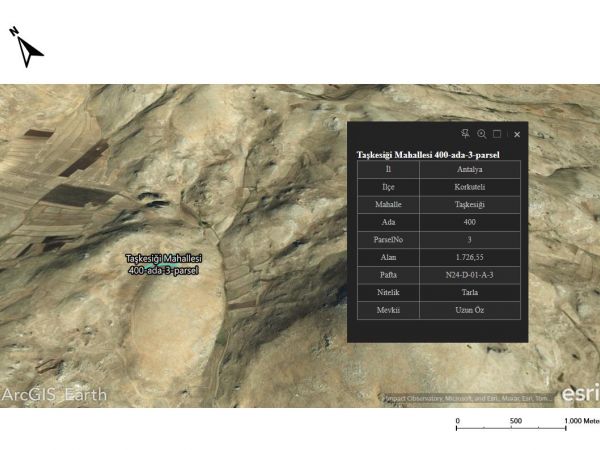Select the Mevkii value Uzun Öz
Viewport: 600px width, 450px height.
(x=470, y=310)
